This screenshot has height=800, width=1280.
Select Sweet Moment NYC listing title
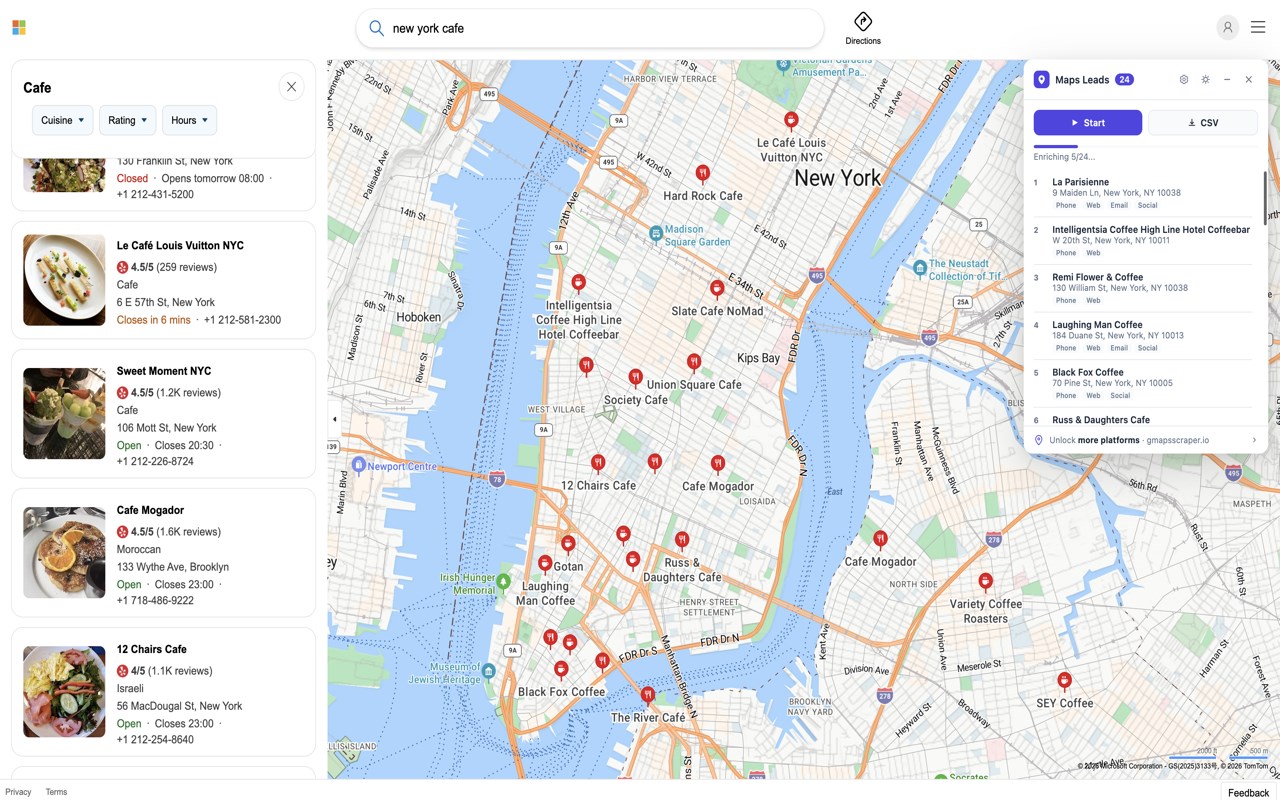click(164, 371)
